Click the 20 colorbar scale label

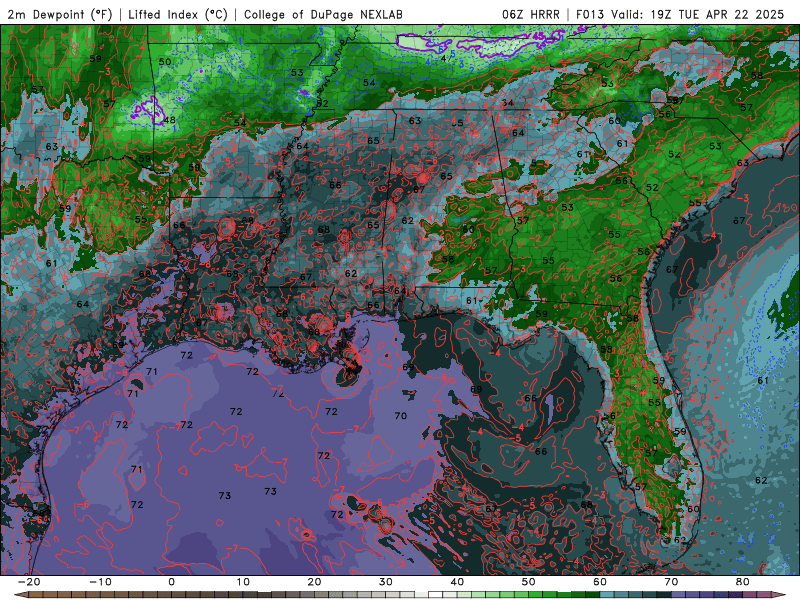click(314, 582)
